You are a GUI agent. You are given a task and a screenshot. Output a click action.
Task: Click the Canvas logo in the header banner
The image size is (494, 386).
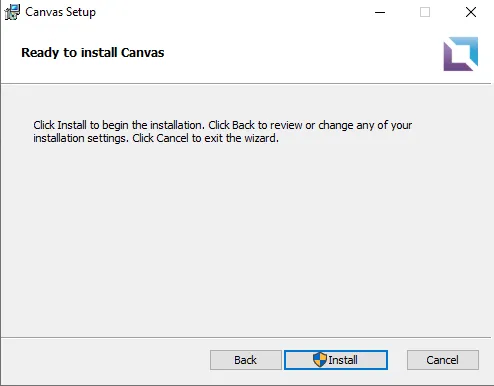pos(461,54)
